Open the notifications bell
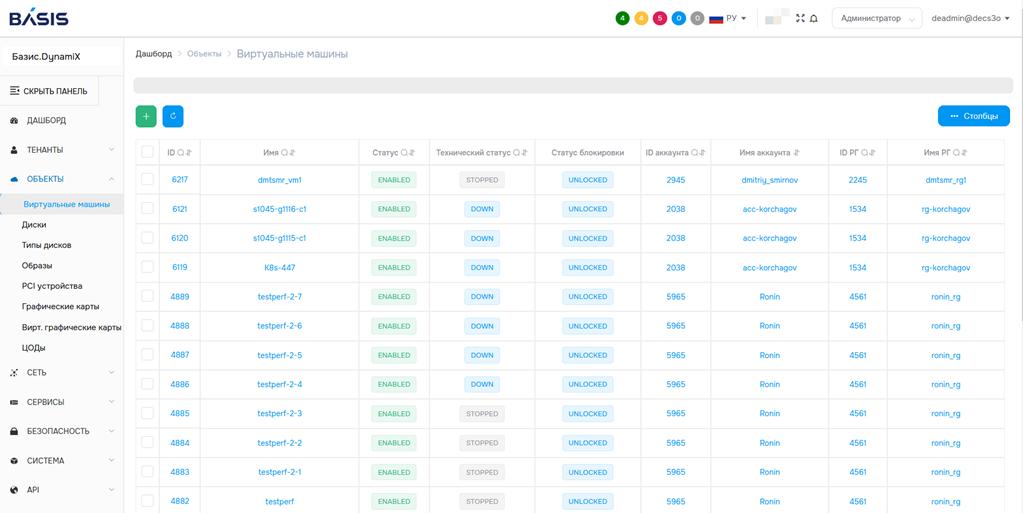This screenshot has width=1023, height=513. click(814, 19)
